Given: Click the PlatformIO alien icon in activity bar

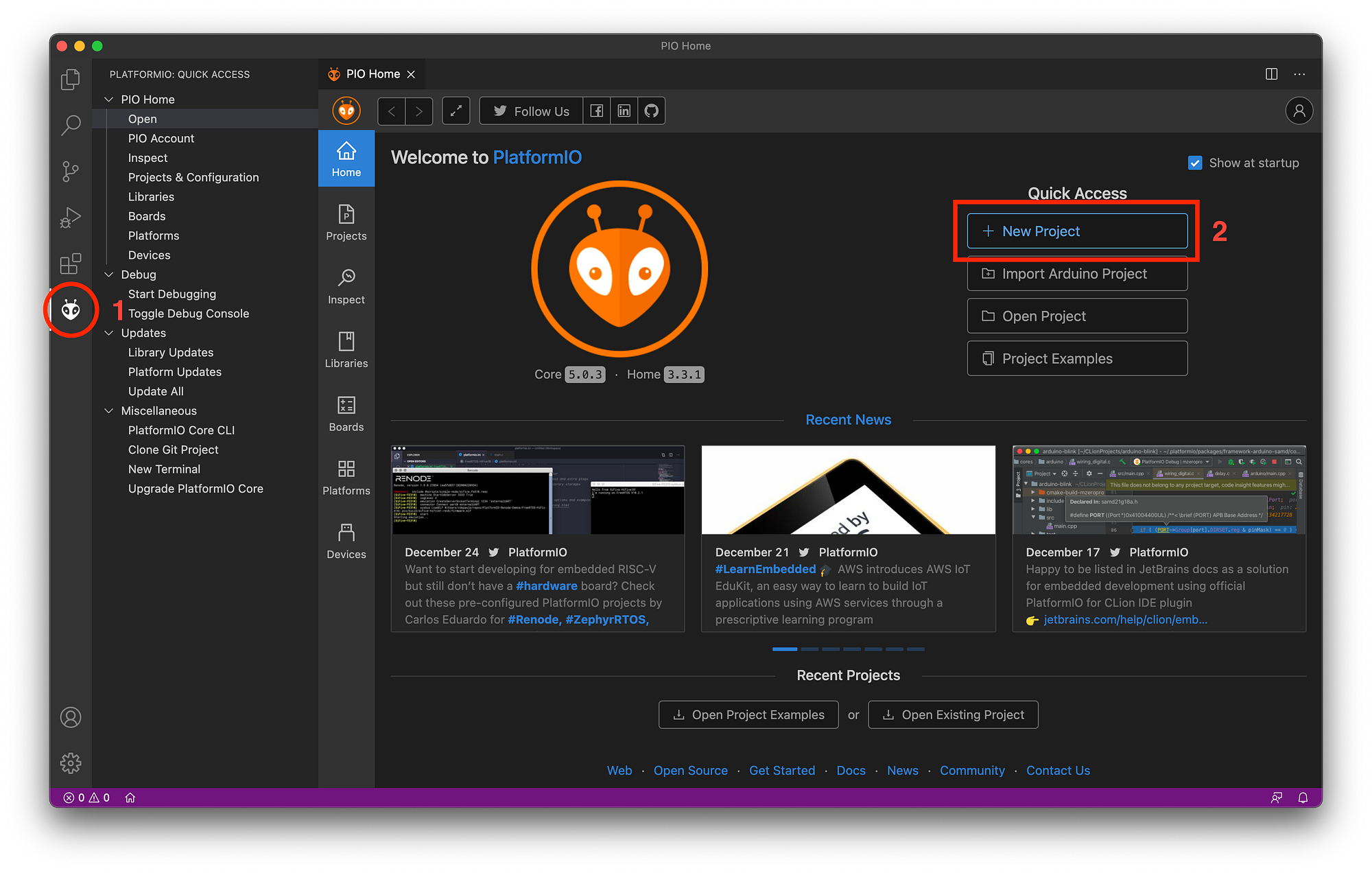Looking at the screenshot, I should click(x=71, y=310).
